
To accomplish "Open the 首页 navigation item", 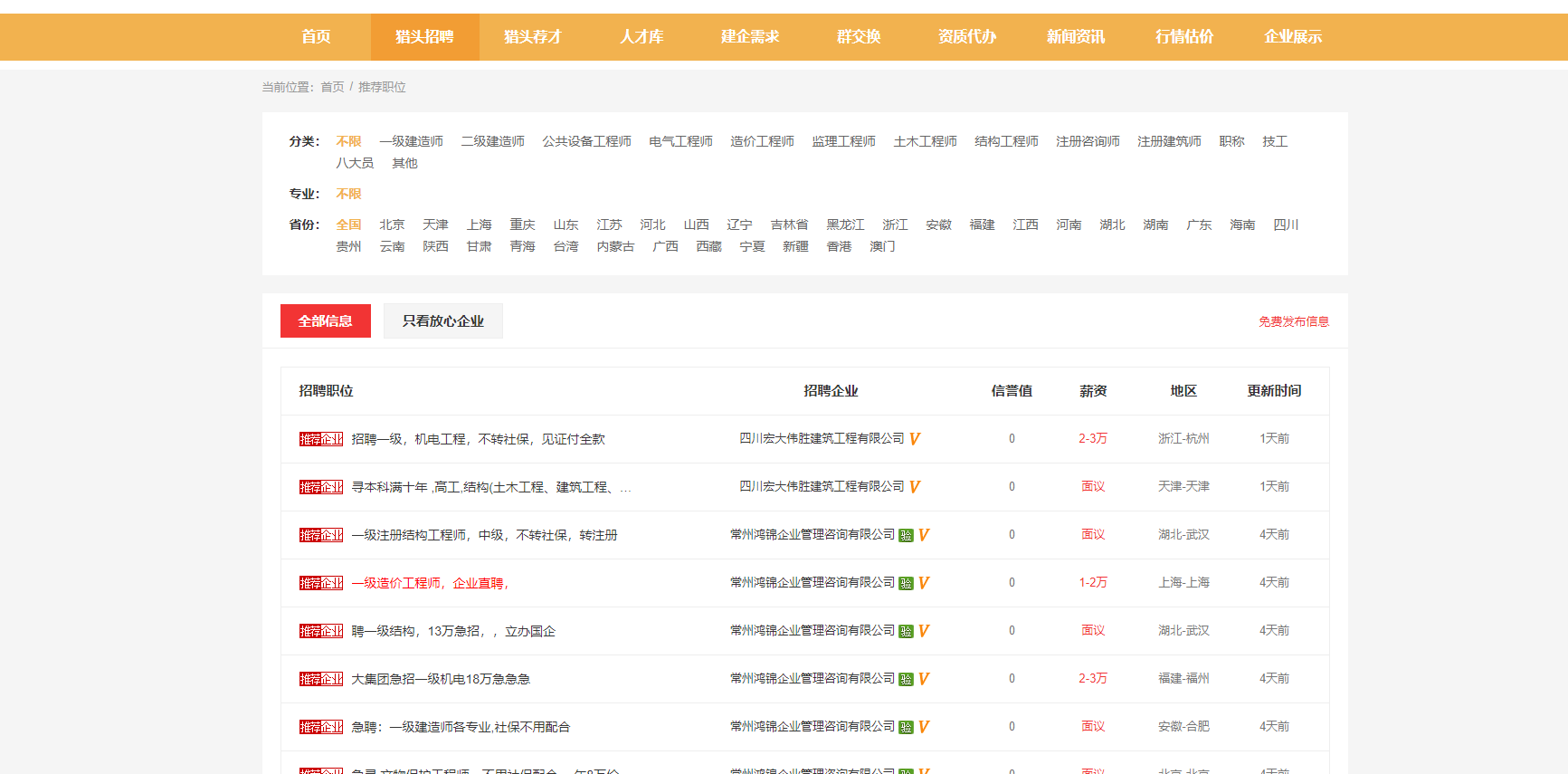I will 316,37.
